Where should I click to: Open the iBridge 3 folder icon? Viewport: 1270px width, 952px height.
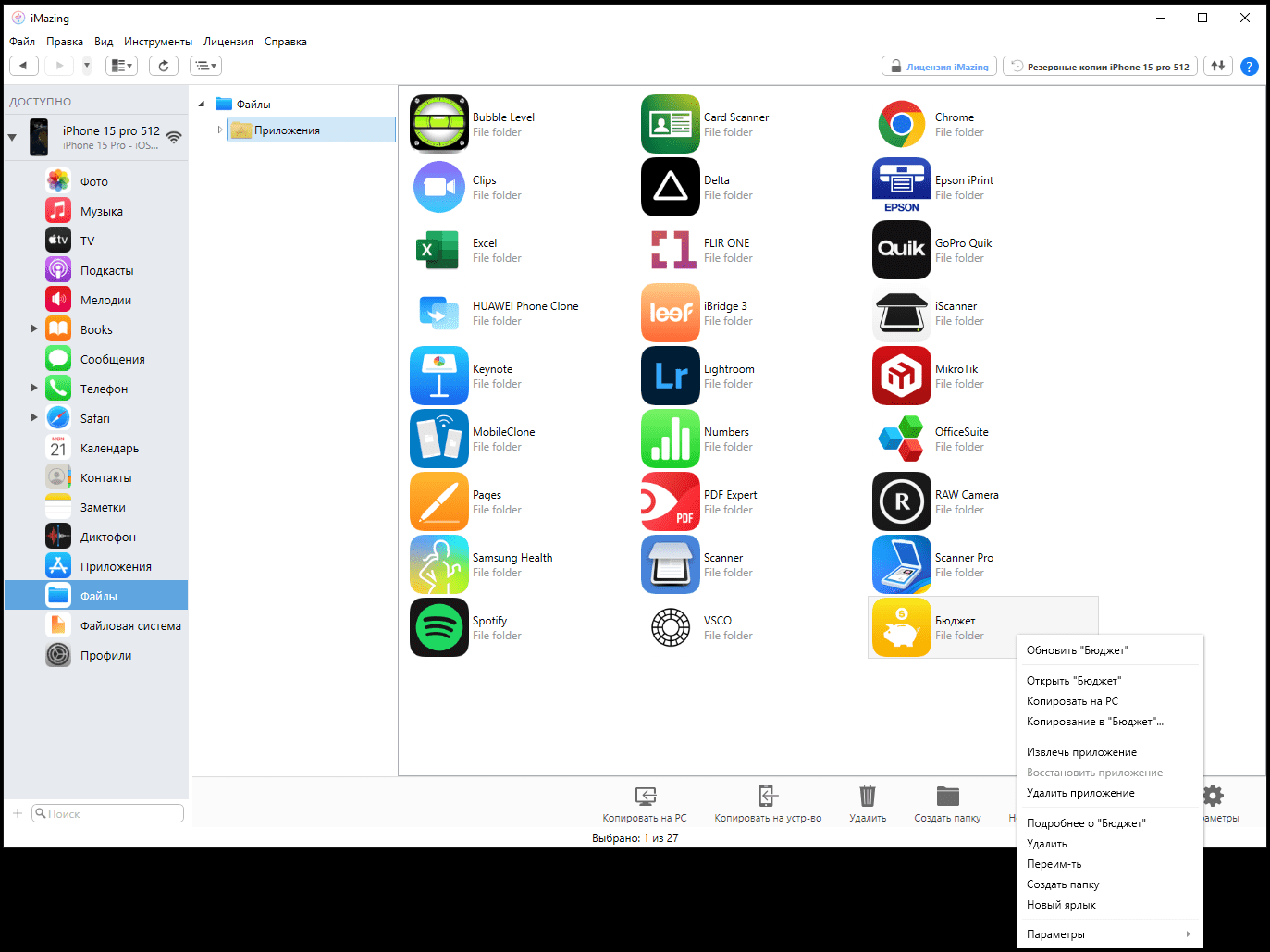(x=671, y=313)
